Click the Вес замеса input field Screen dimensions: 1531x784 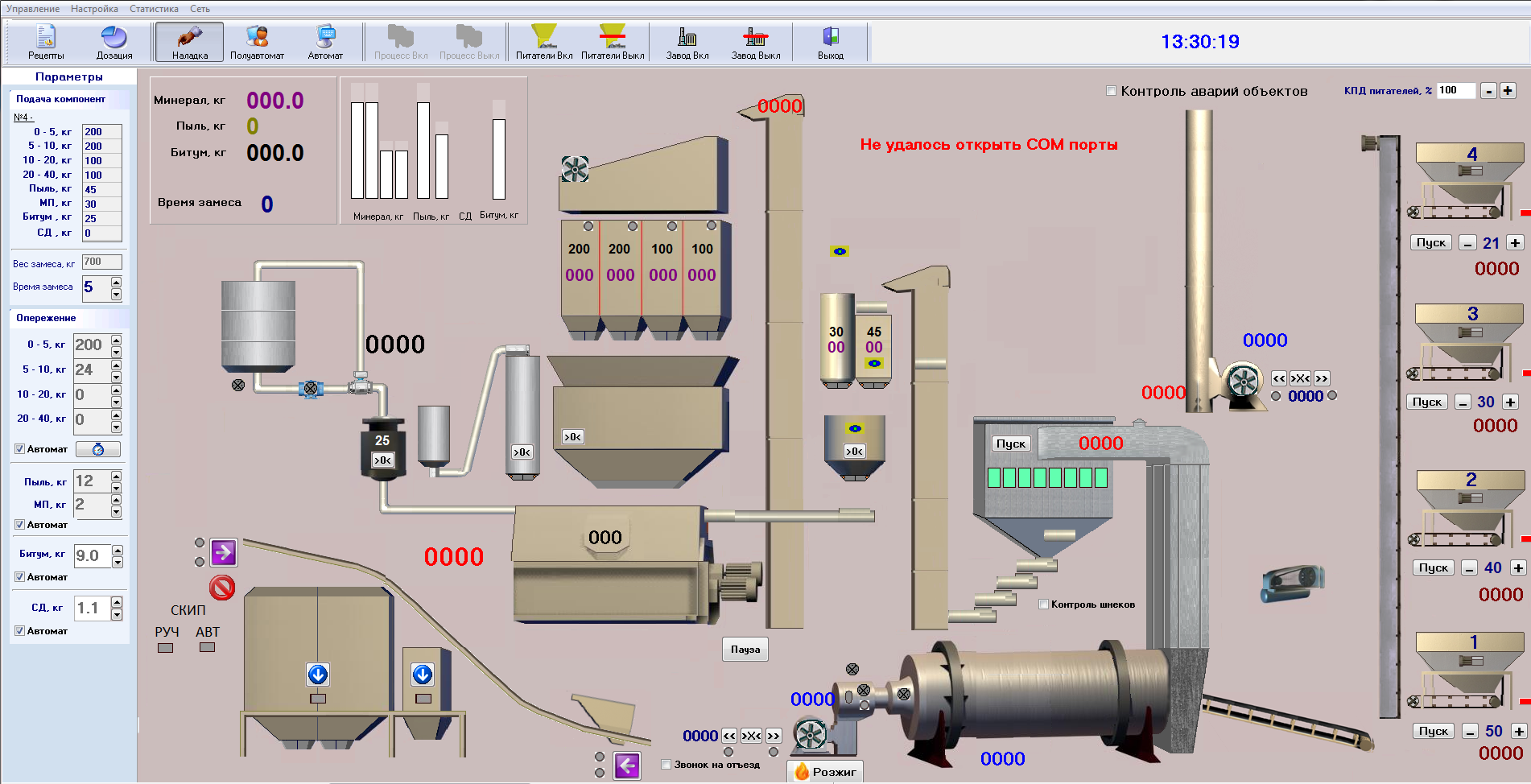coord(101,262)
